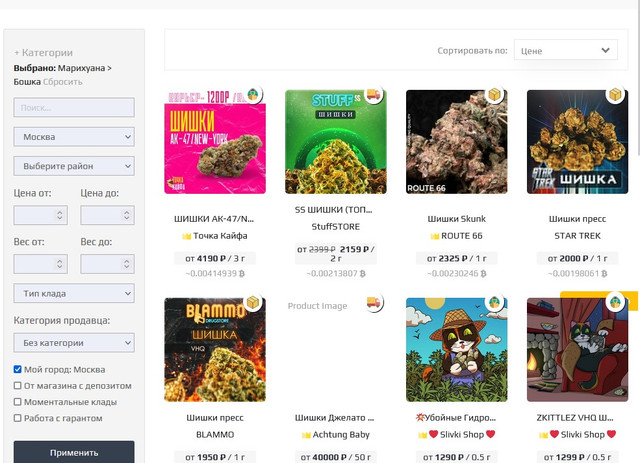Open the Точка Кайфа seller link
This screenshot has width=640, height=463.
tap(220, 236)
